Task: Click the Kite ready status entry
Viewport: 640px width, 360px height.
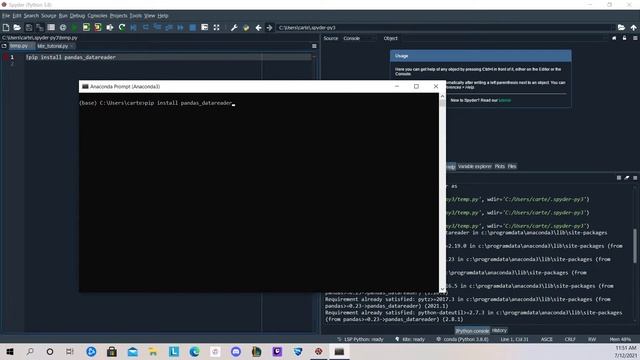Action: (410, 339)
